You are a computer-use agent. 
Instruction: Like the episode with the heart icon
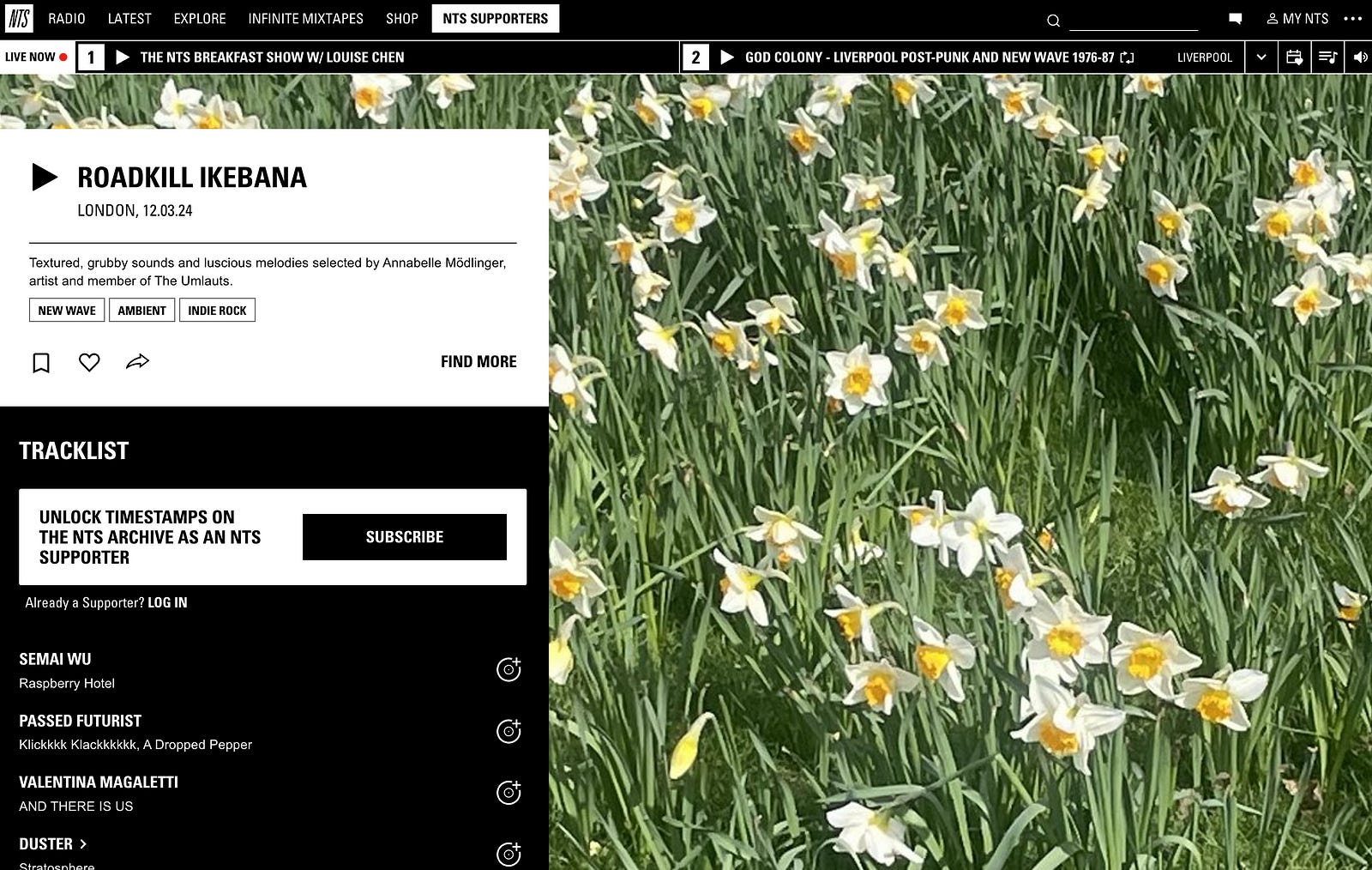point(89,362)
